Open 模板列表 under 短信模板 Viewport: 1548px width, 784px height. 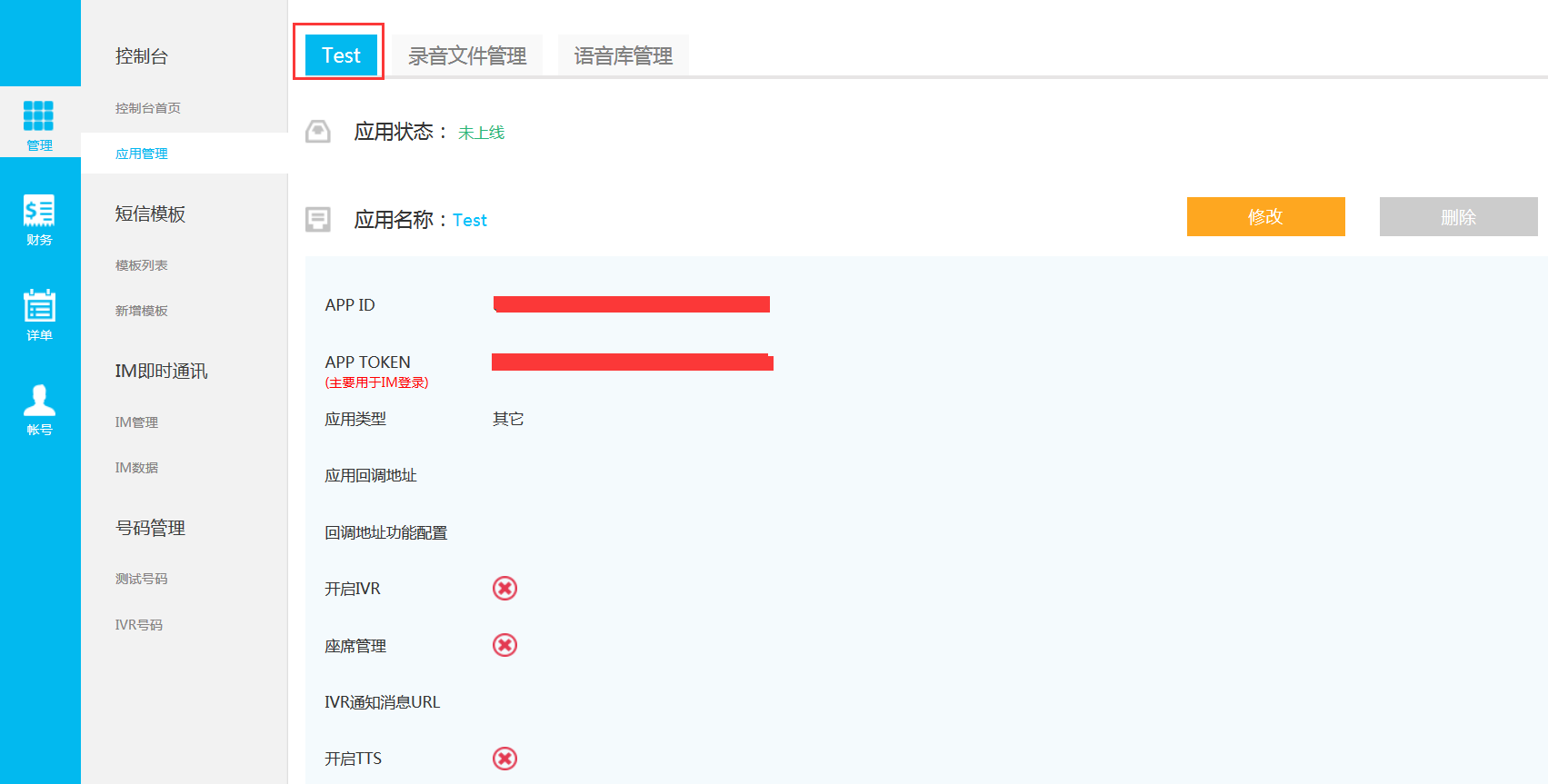pos(142,265)
